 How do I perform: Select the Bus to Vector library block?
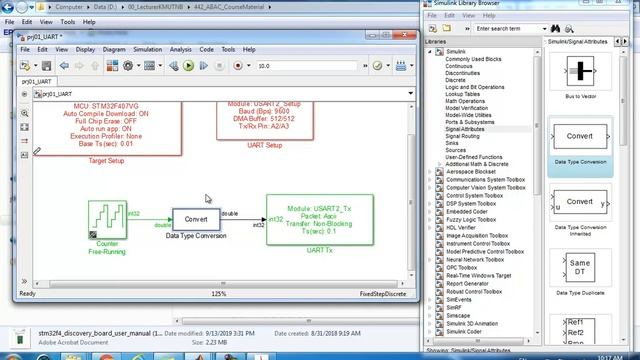[x=580, y=71]
